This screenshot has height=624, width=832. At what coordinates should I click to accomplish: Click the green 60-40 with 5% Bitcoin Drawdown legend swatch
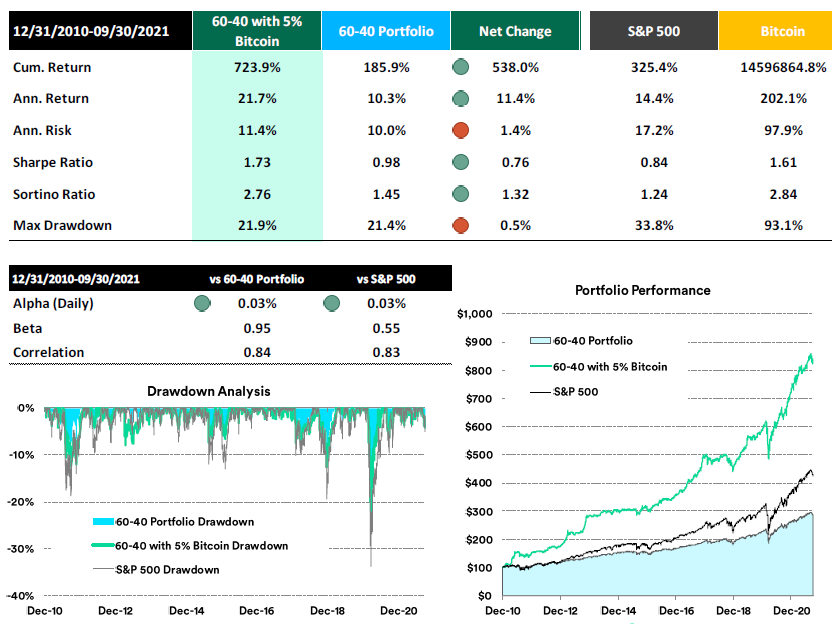click(x=103, y=545)
